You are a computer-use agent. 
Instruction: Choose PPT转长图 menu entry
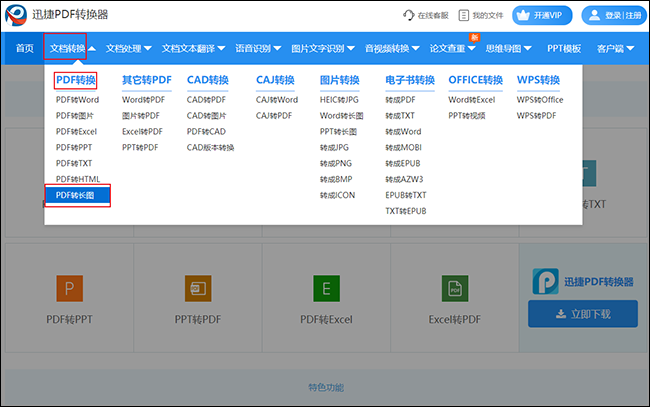338,131
